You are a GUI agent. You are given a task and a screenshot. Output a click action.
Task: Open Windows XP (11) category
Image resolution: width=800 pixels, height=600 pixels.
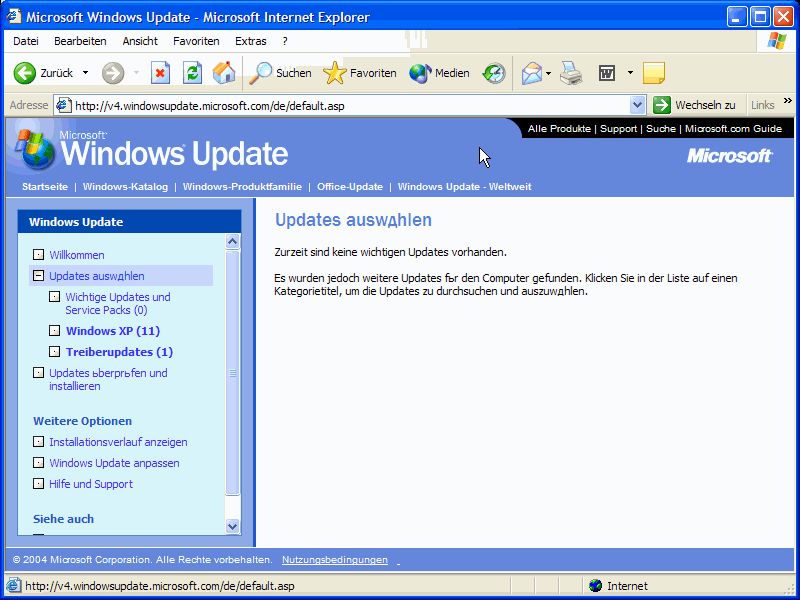point(113,331)
